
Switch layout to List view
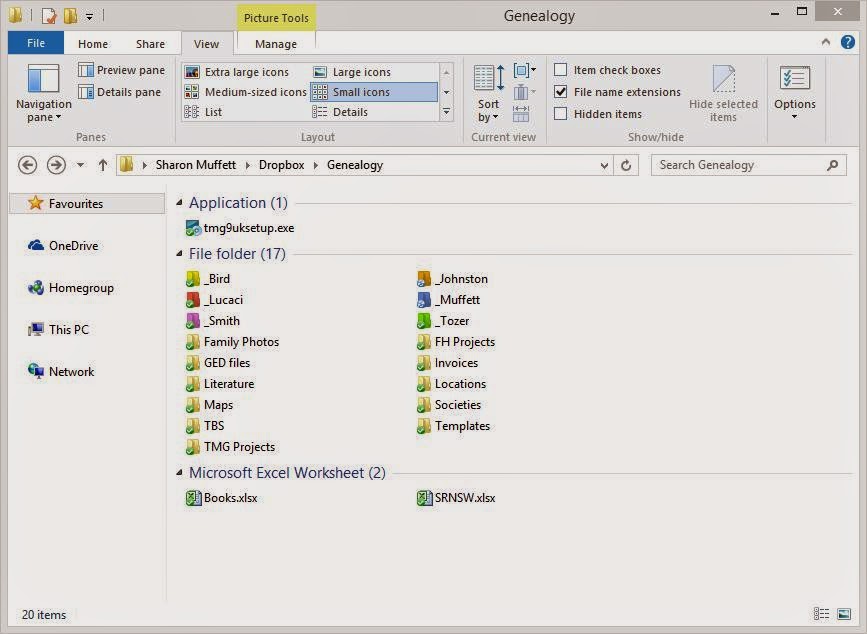[x=203, y=112]
